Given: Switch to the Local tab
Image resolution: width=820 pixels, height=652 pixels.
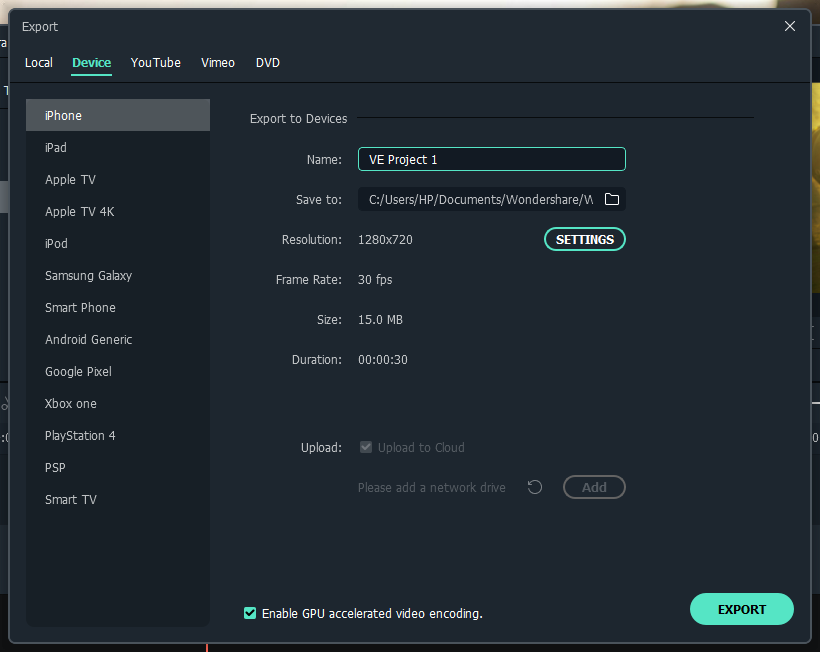Looking at the screenshot, I should (x=39, y=62).
